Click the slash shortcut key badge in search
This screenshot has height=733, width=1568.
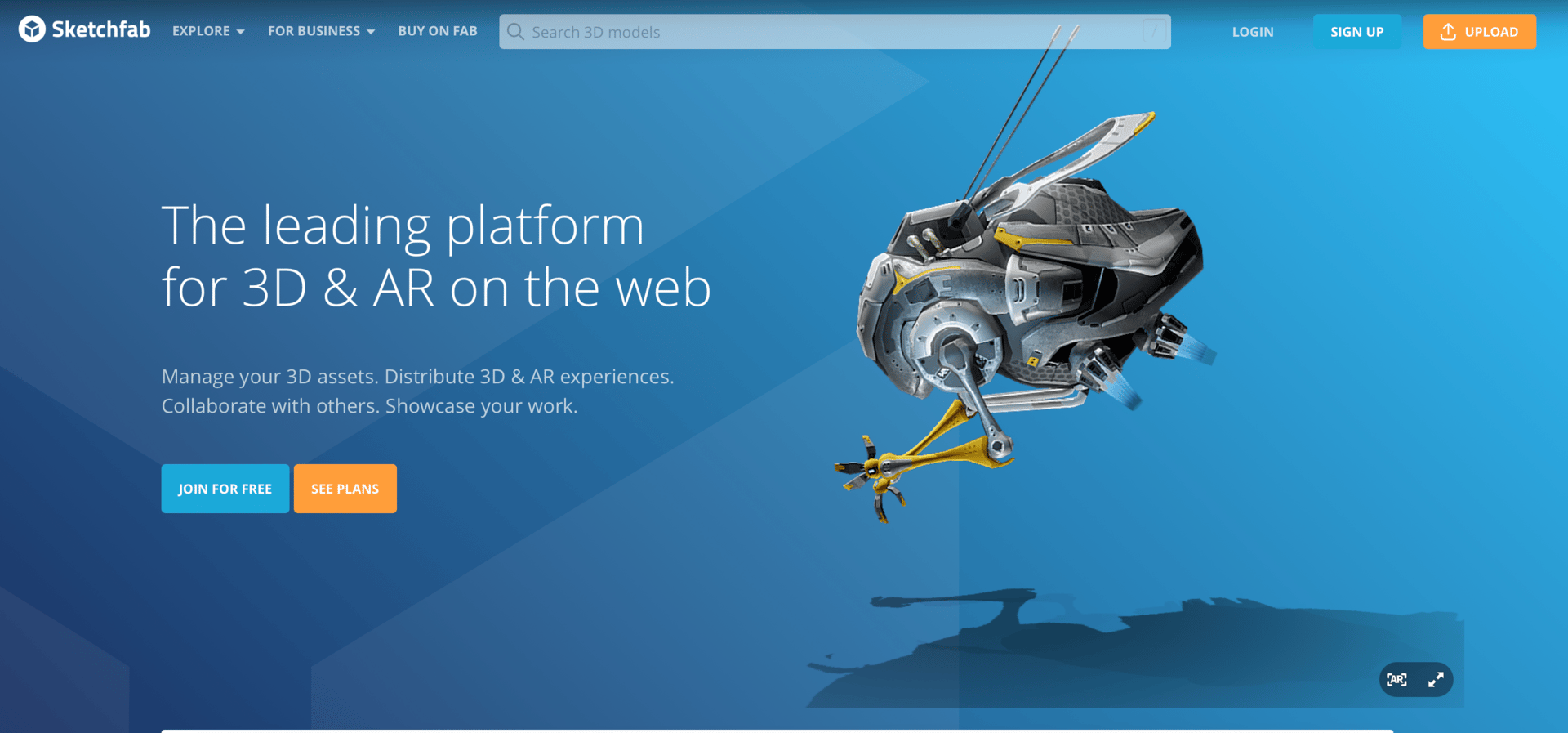coord(1154,32)
